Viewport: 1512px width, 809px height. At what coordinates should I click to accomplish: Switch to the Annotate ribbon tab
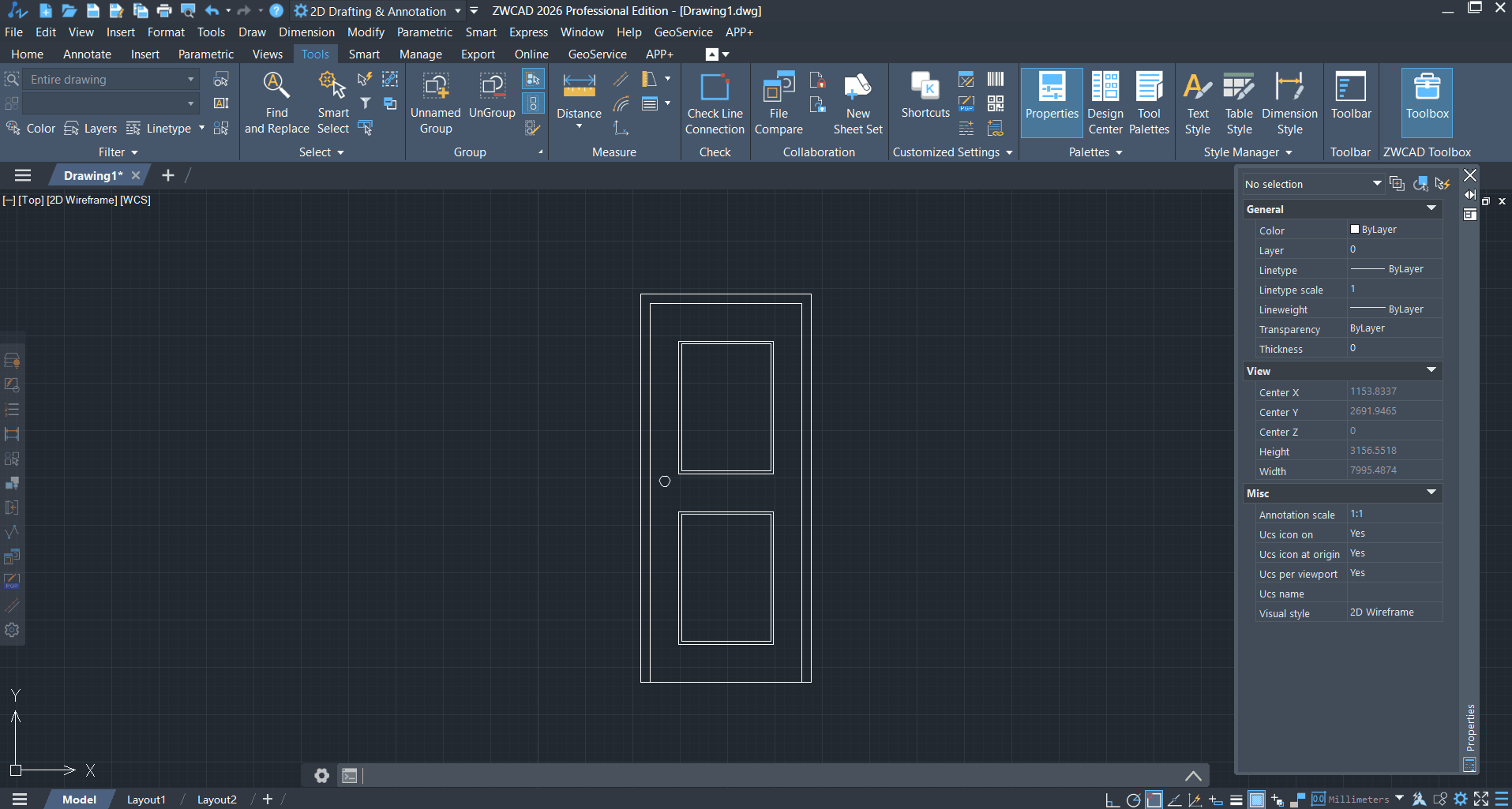tap(86, 54)
